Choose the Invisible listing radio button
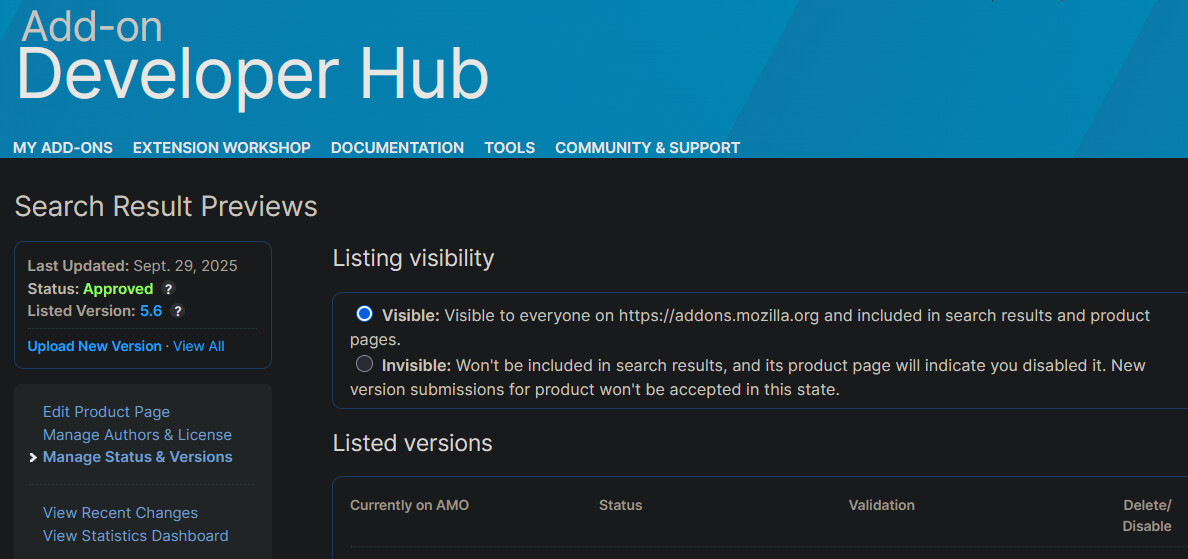Image resolution: width=1188 pixels, height=559 pixels. pyautogui.click(x=364, y=364)
